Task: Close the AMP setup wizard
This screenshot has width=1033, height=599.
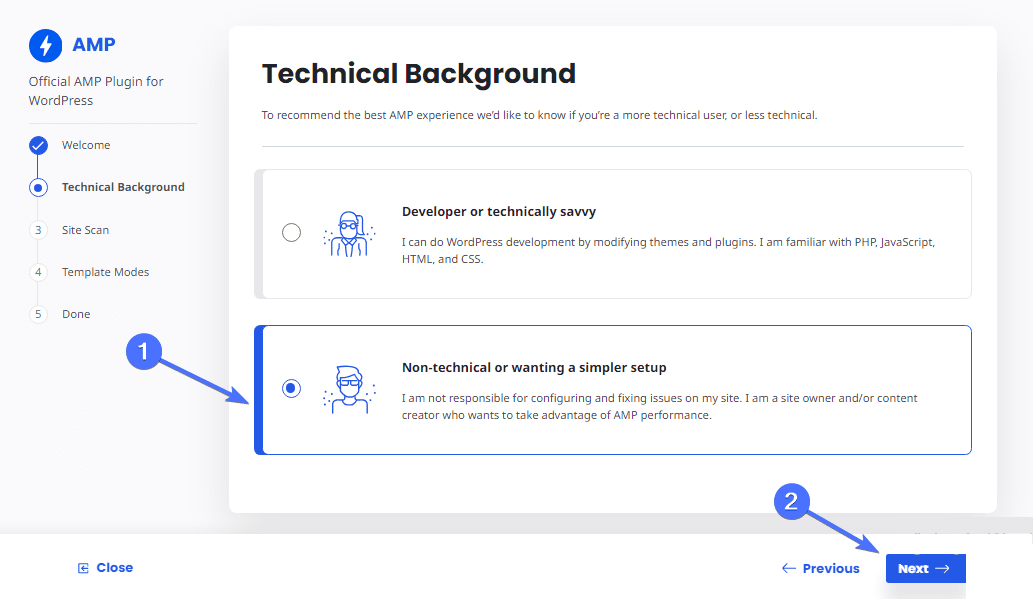Action: tap(105, 567)
